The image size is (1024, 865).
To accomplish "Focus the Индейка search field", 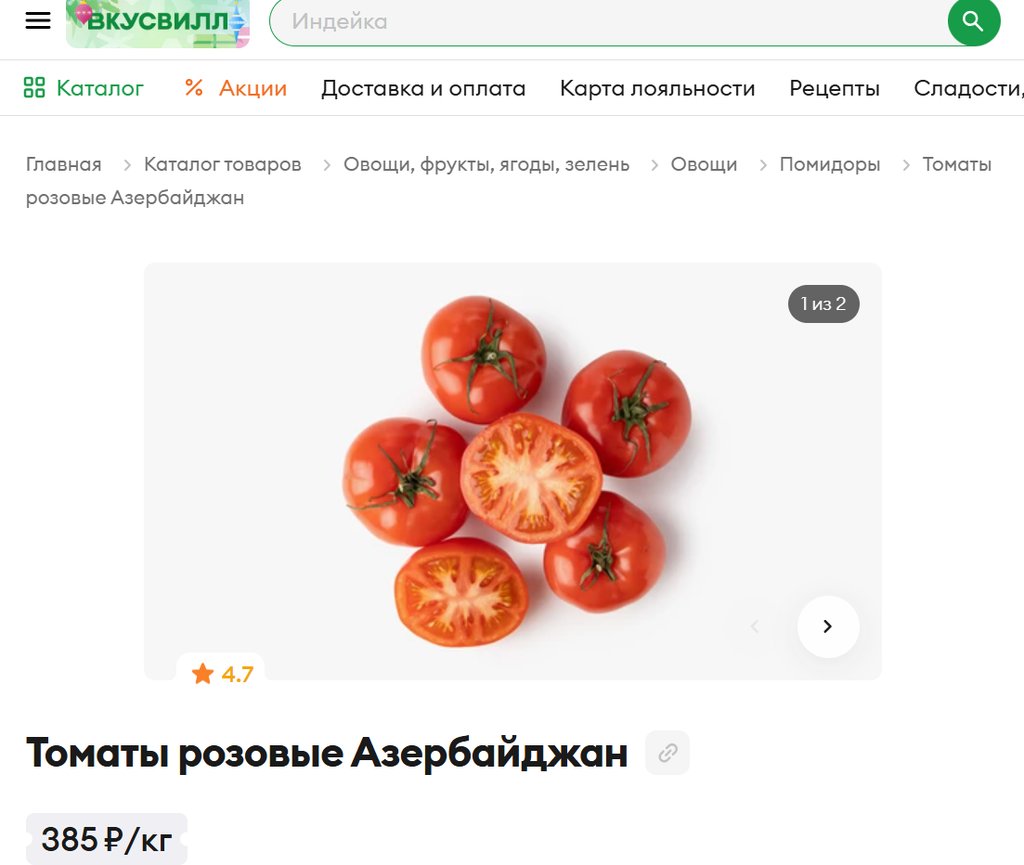I will click(x=607, y=22).
